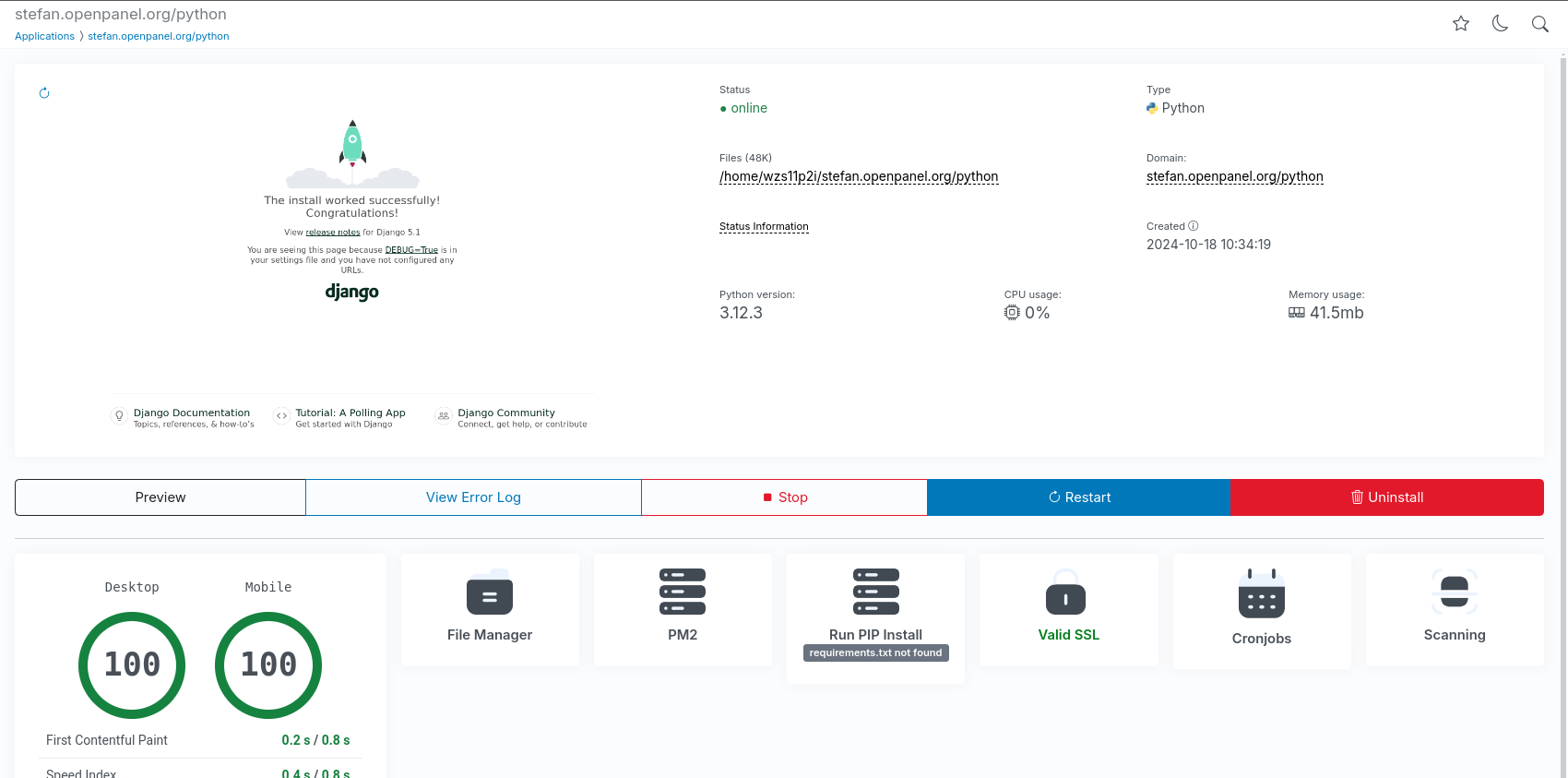The width and height of the screenshot is (1568, 778).
Task: Click the requirements.txt not found badge
Action: point(876,652)
